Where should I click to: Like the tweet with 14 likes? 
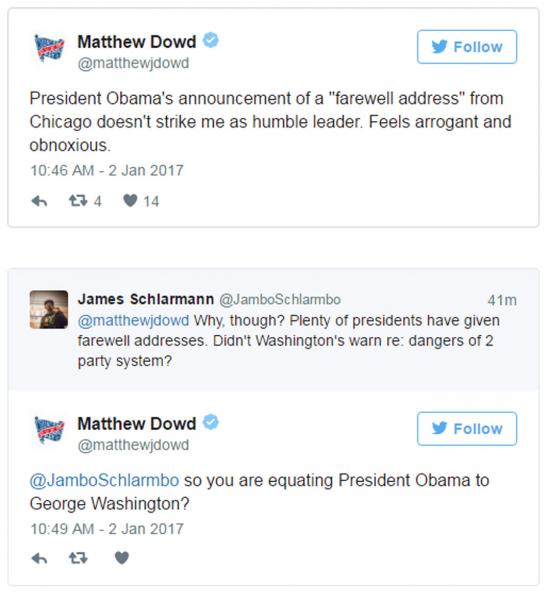130,201
